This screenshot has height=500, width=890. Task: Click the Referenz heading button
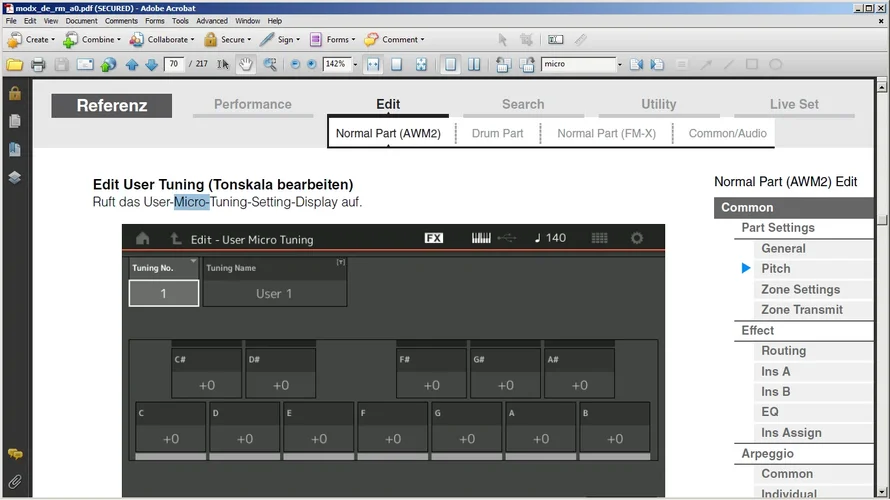tap(112, 106)
